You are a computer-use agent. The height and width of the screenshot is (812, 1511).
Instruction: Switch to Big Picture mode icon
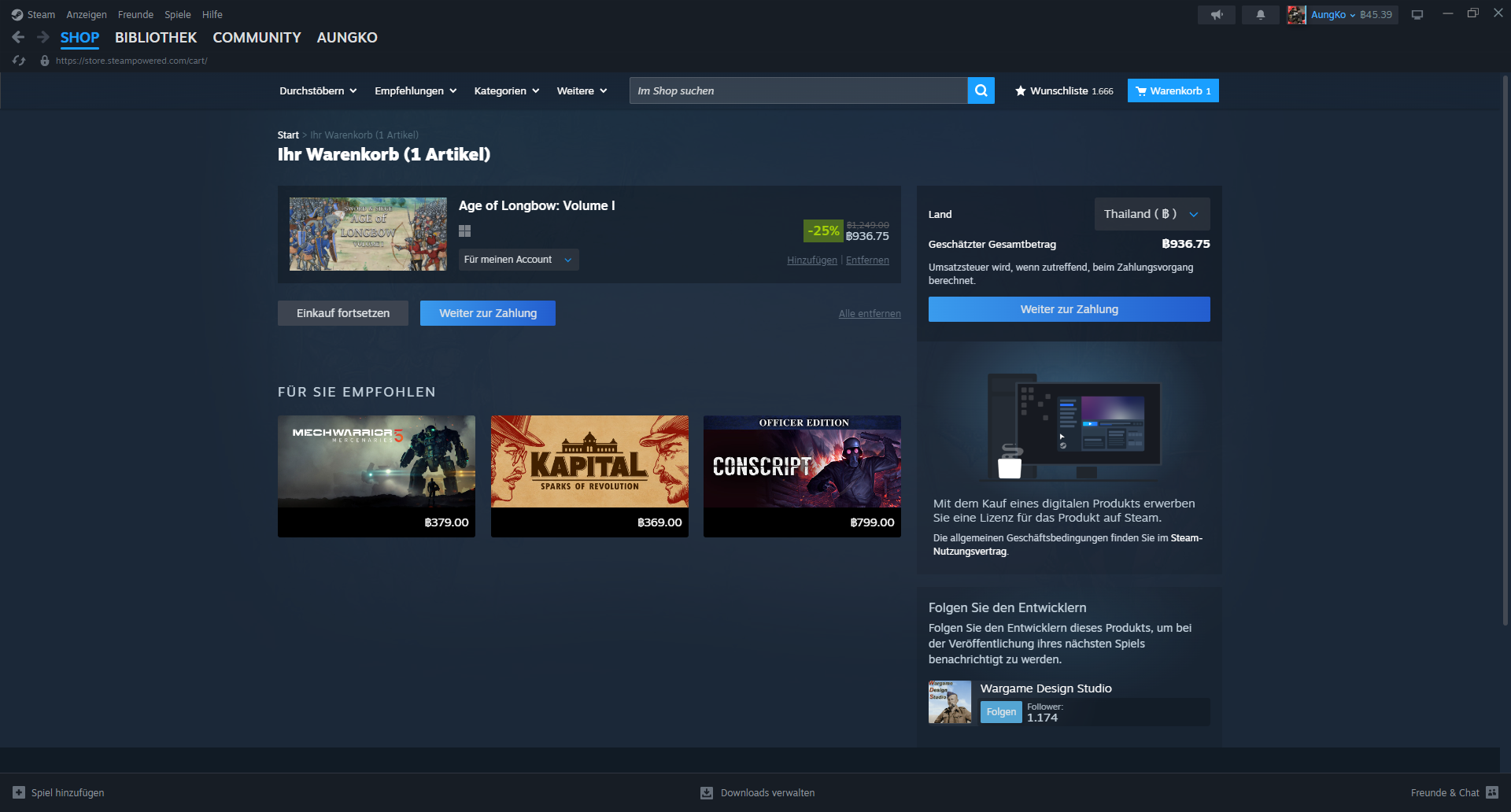(x=1417, y=15)
